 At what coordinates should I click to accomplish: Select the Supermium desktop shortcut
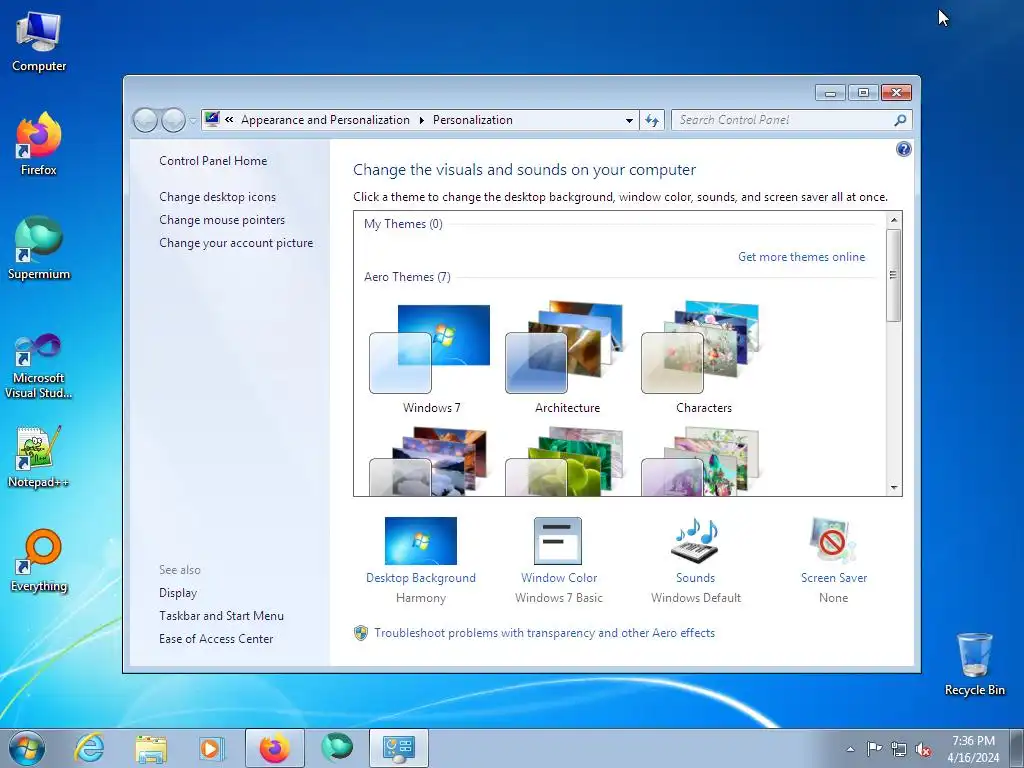(x=39, y=249)
